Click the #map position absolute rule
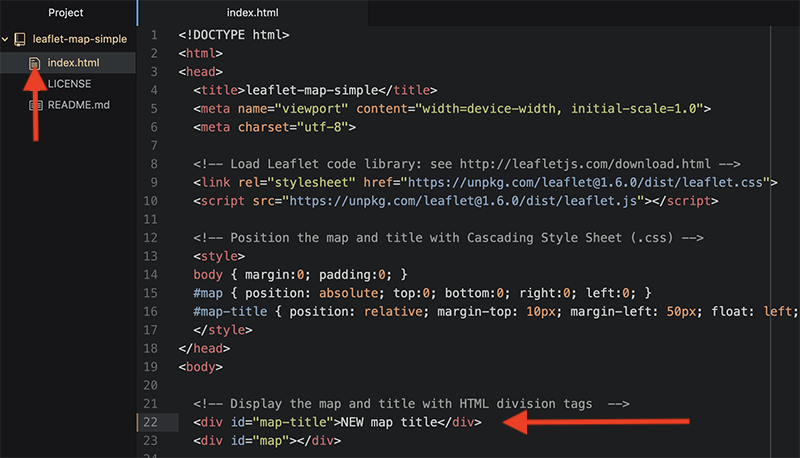This screenshot has width=800, height=458. click(x=422, y=293)
